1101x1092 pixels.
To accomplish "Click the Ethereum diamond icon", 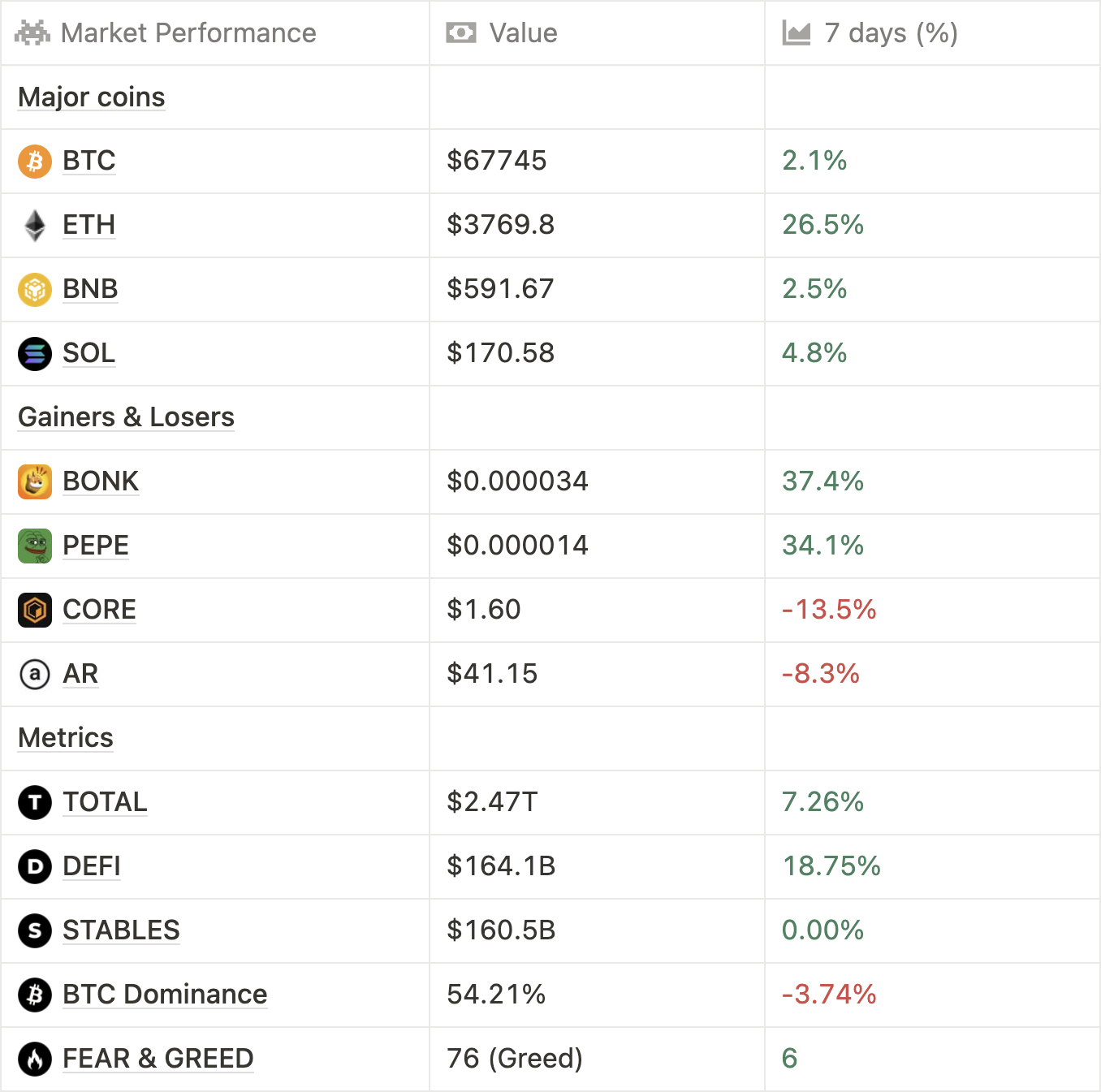I will click(x=35, y=226).
